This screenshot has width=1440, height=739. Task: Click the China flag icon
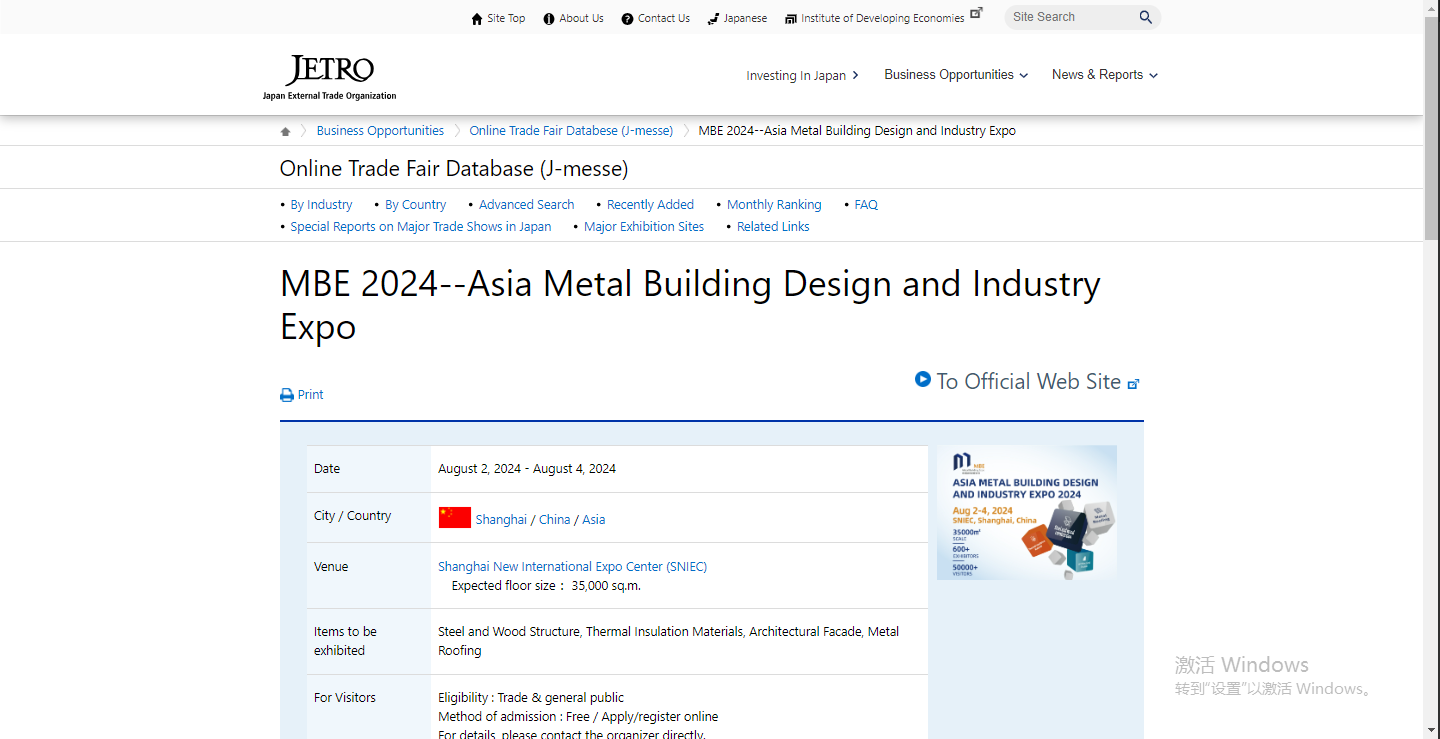pos(455,517)
